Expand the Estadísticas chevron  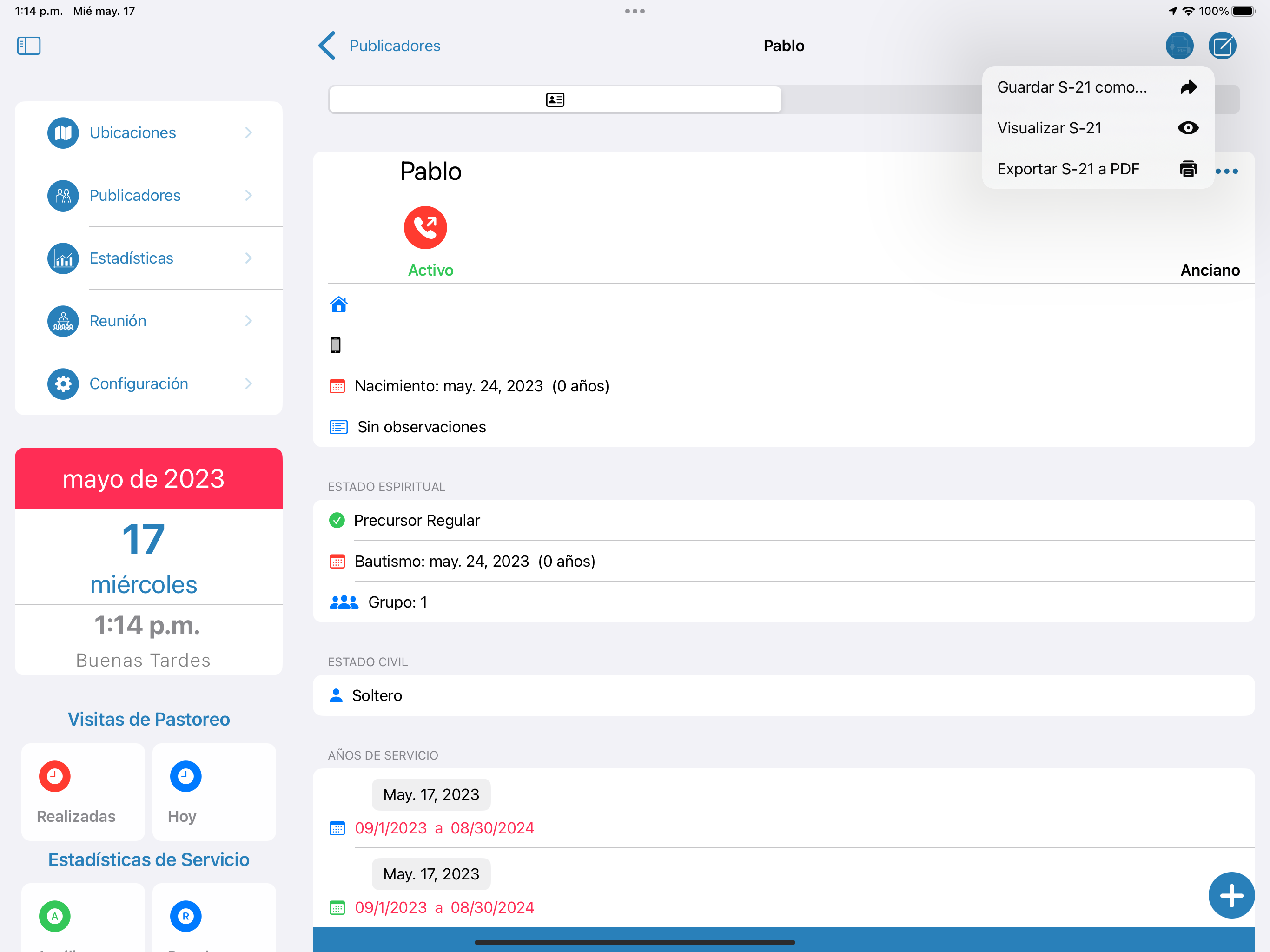pos(249,258)
